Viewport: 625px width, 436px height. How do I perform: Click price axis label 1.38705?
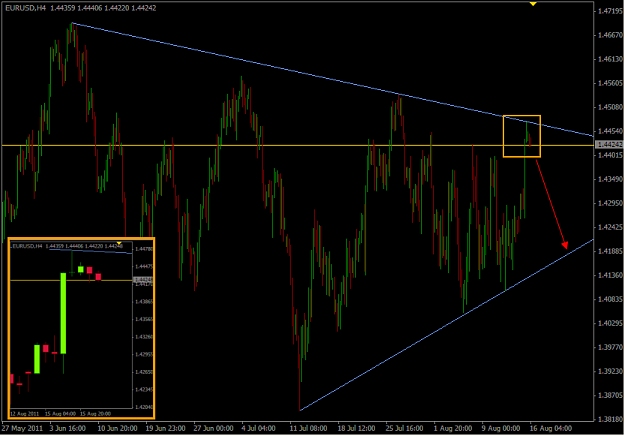coord(610,395)
